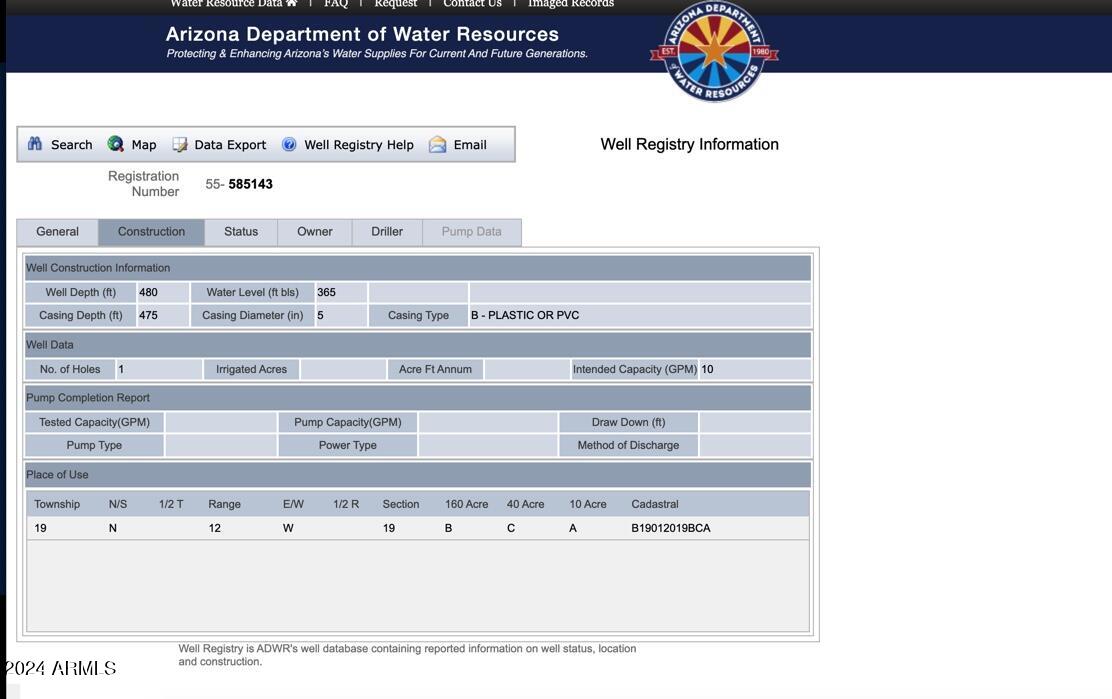Click the Email envelope icon
1112x699 pixels.
tap(437, 144)
